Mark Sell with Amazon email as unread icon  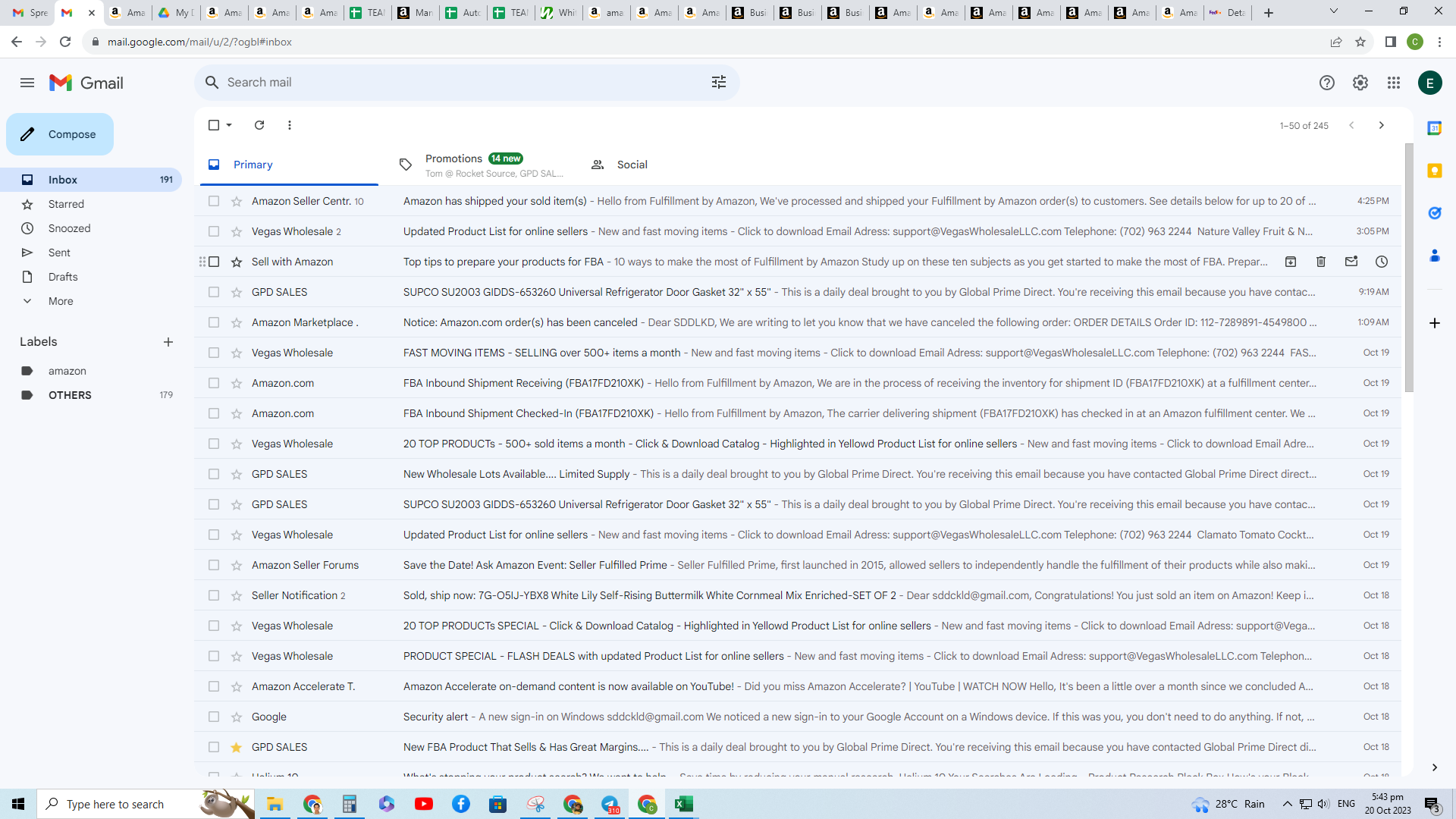pos(1351,262)
